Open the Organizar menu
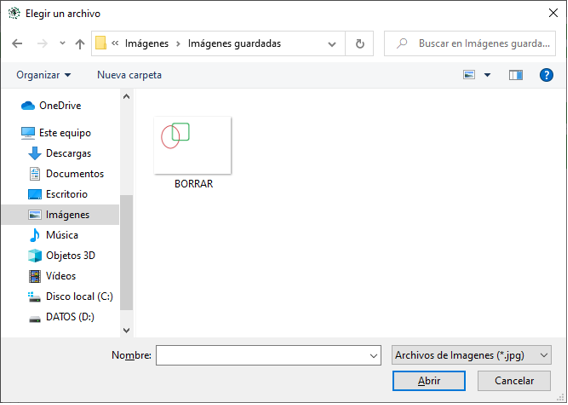 (43, 75)
